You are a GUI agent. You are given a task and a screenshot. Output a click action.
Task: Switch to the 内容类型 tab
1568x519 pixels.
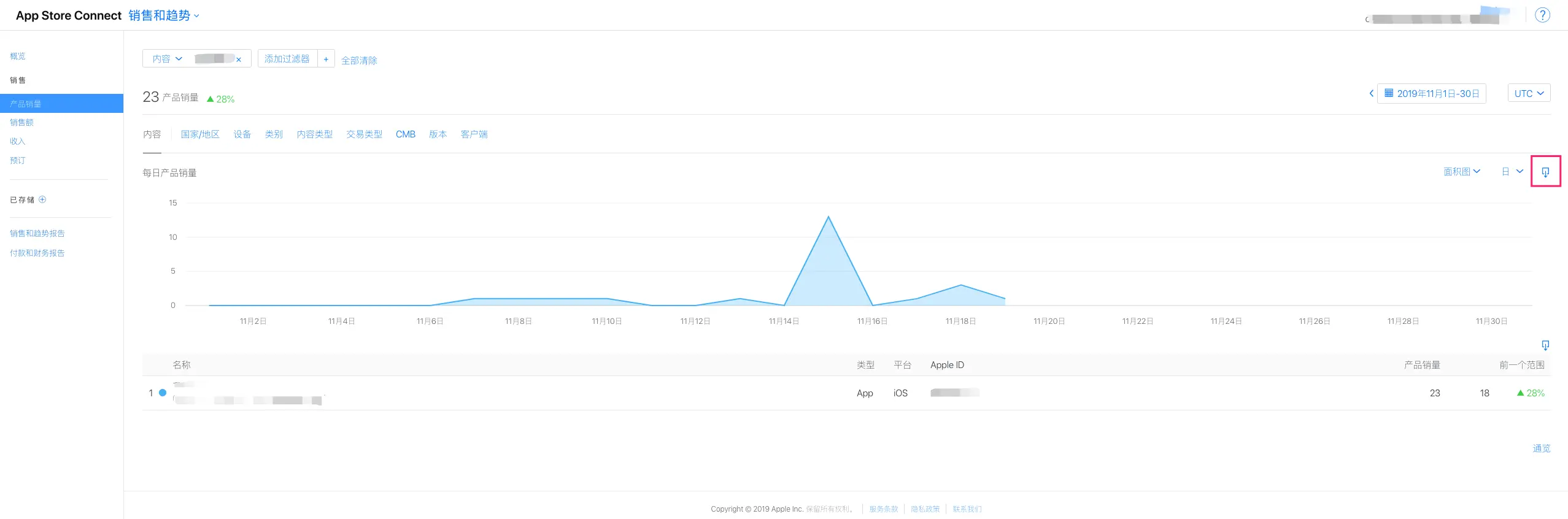pos(315,134)
